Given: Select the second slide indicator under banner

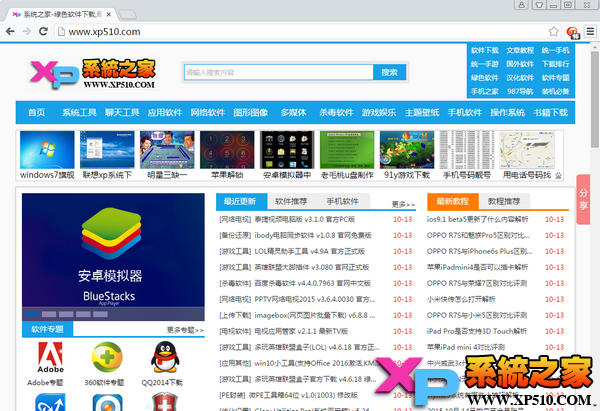Looking at the screenshot, I should point(49,314).
